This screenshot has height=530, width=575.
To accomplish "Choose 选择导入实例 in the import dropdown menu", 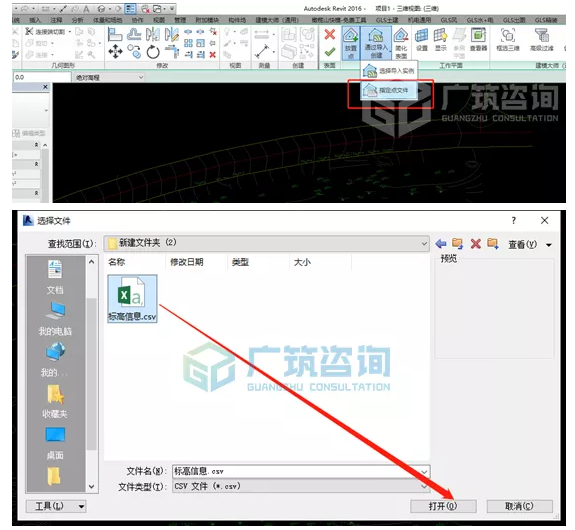I will (389, 70).
